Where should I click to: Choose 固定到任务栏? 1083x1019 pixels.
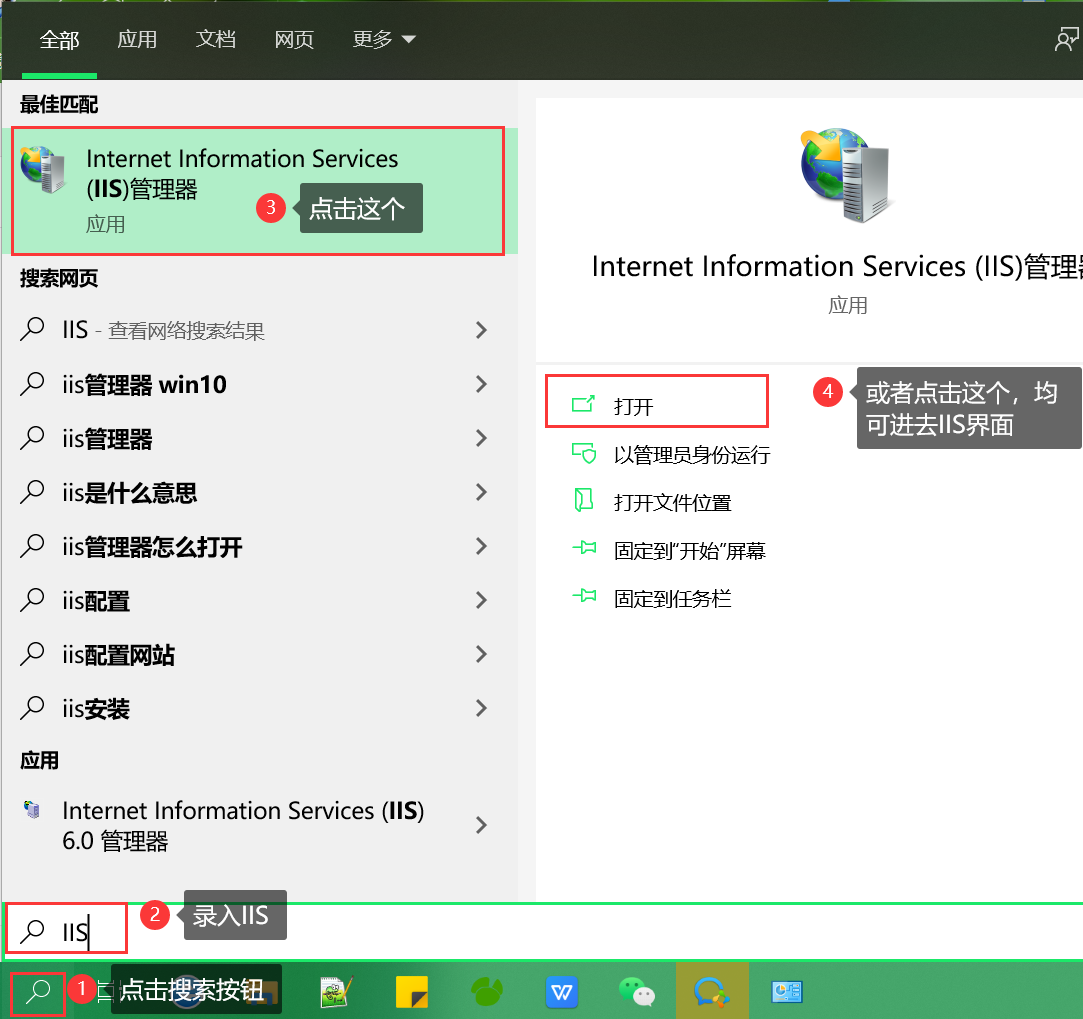pos(673,598)
